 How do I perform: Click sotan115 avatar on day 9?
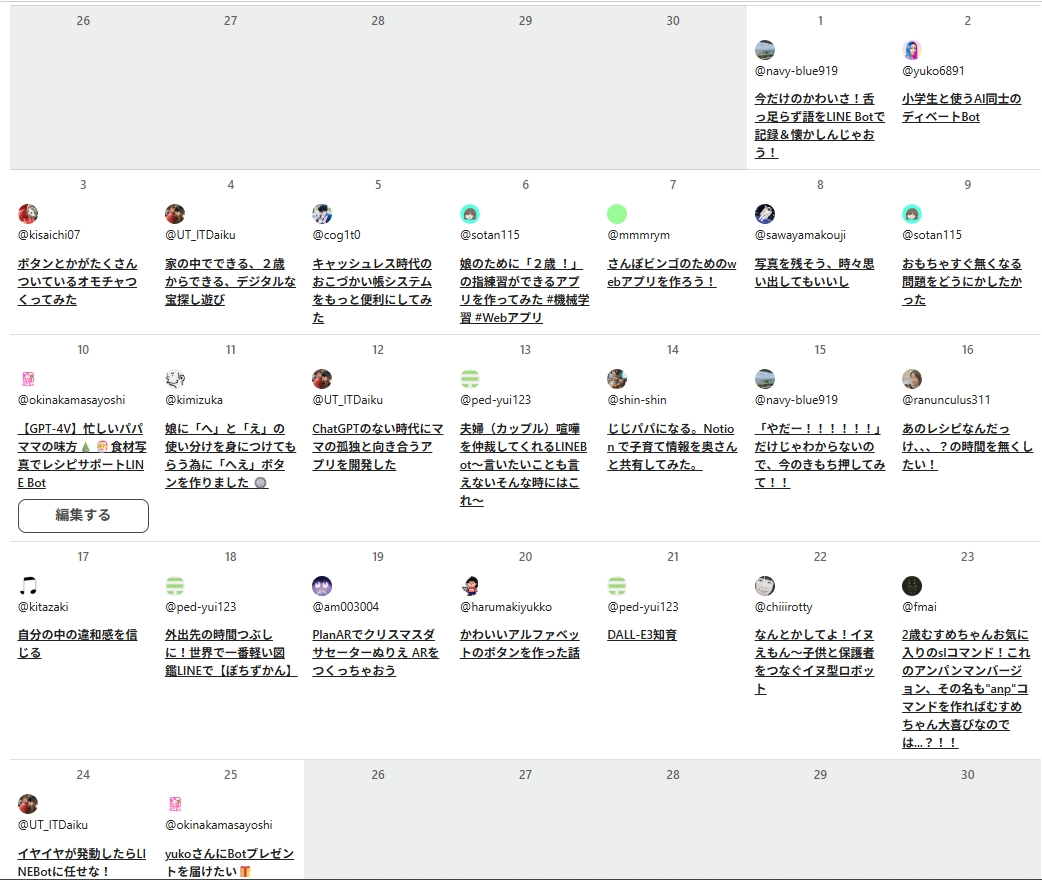click(912, 214)
